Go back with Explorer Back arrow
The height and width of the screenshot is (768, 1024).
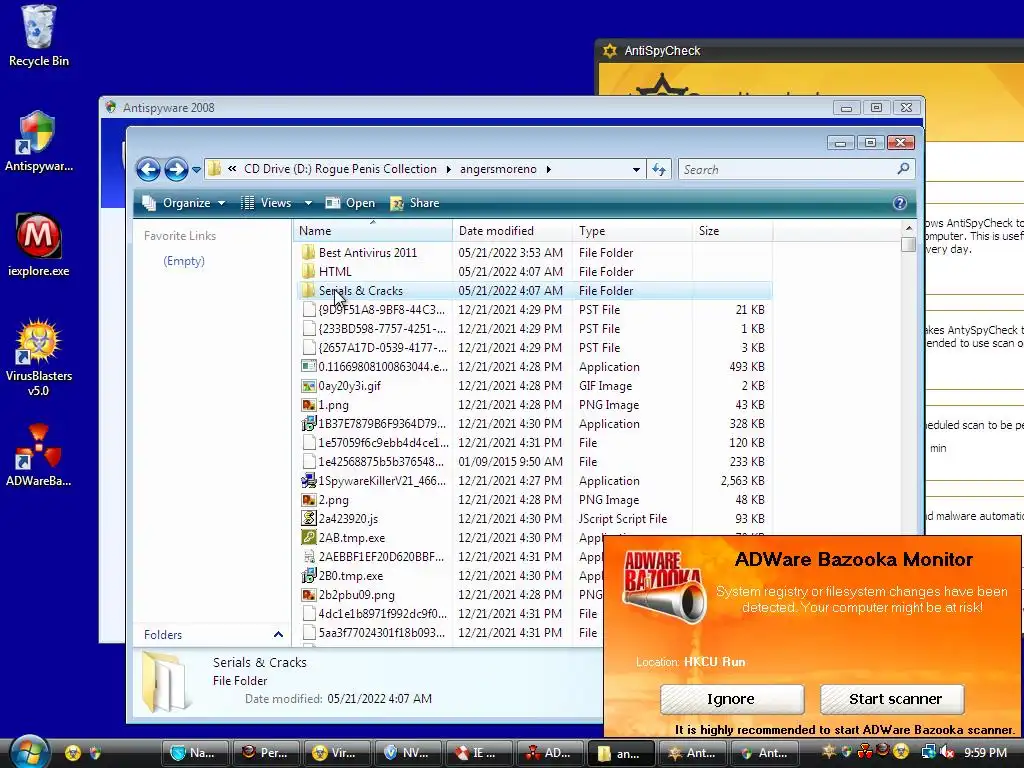(x=148, y=170)
